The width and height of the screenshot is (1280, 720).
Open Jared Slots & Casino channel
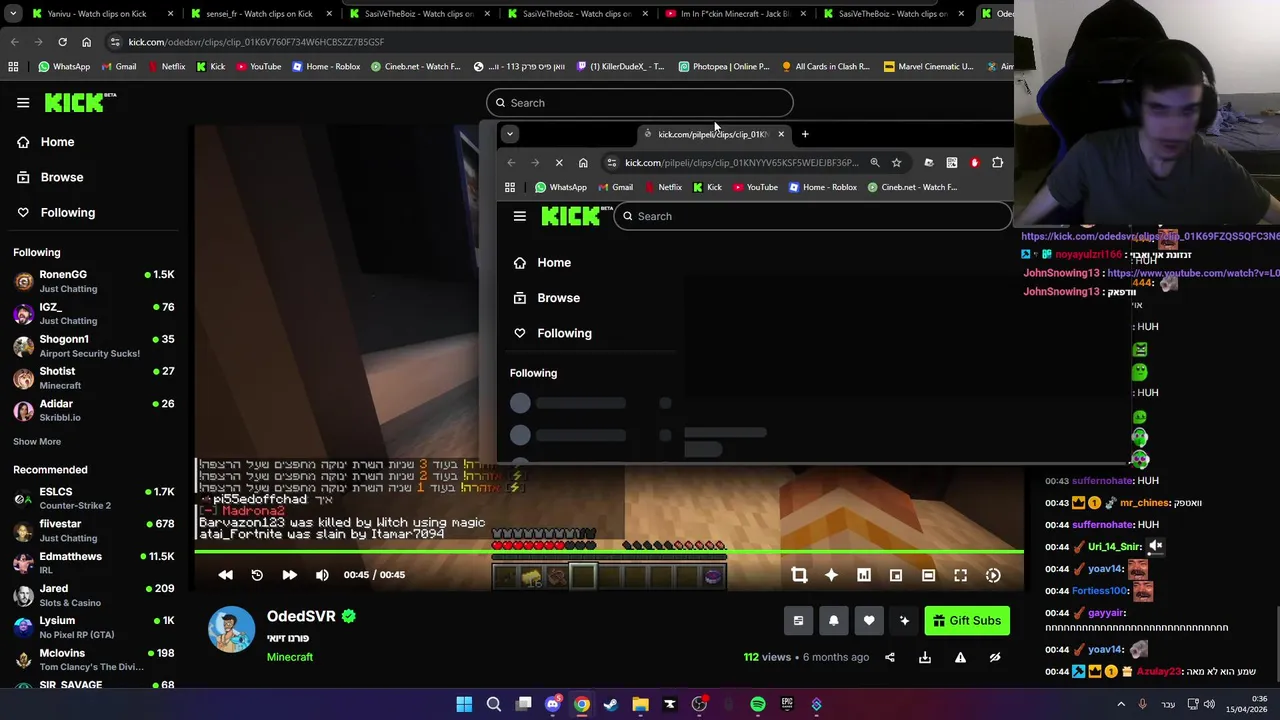pos(94,595)
